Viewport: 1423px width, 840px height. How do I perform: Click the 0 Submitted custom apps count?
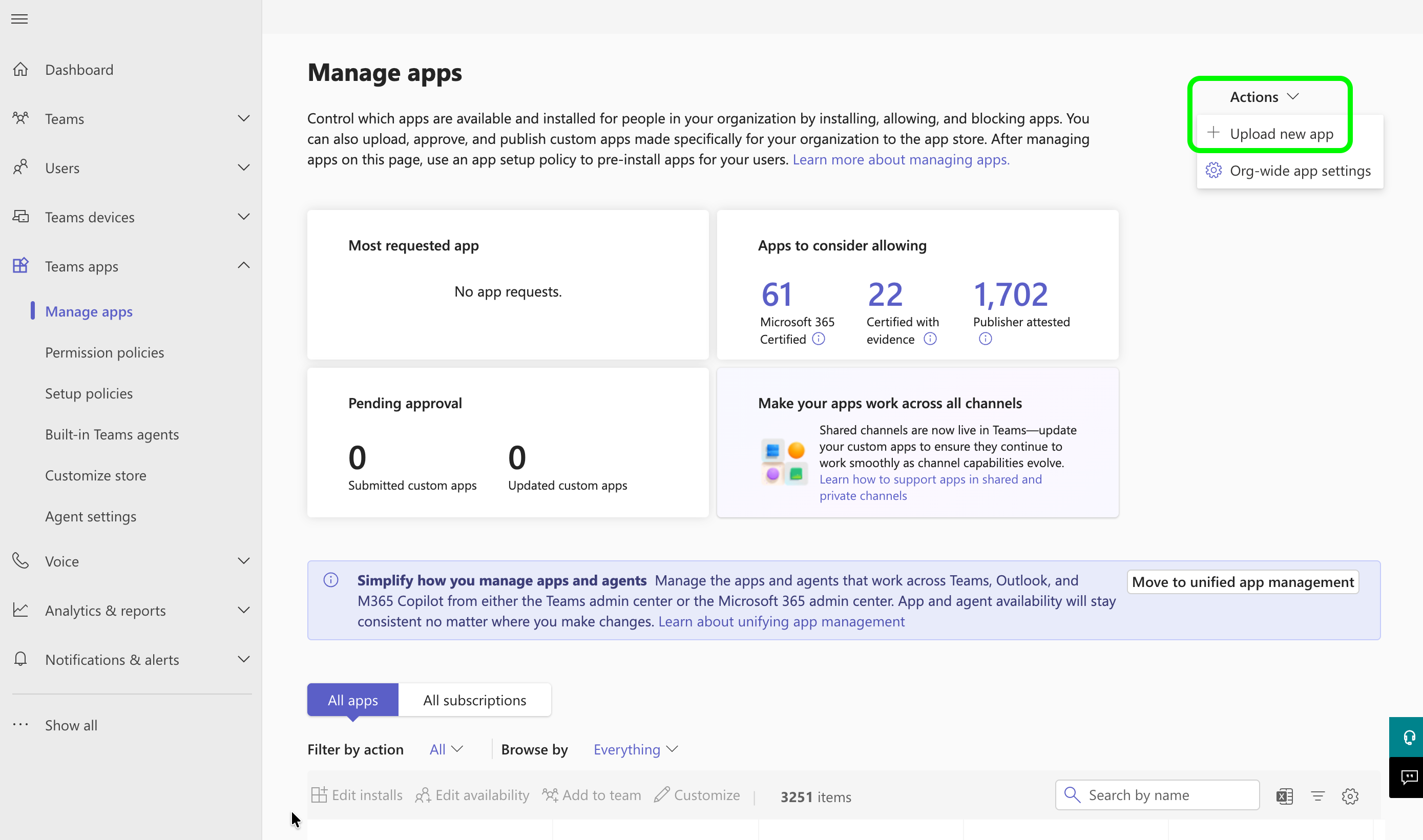[x=357, y=457]
